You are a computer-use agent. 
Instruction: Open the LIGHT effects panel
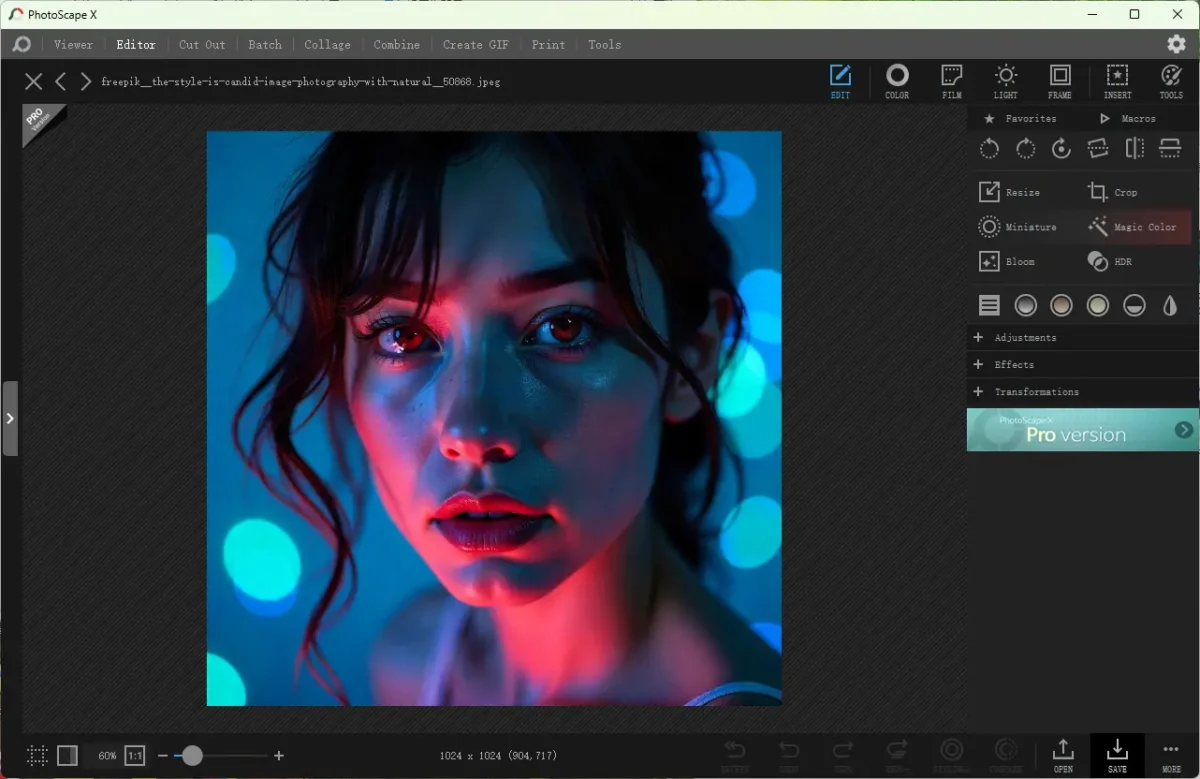coord(1006,82)
